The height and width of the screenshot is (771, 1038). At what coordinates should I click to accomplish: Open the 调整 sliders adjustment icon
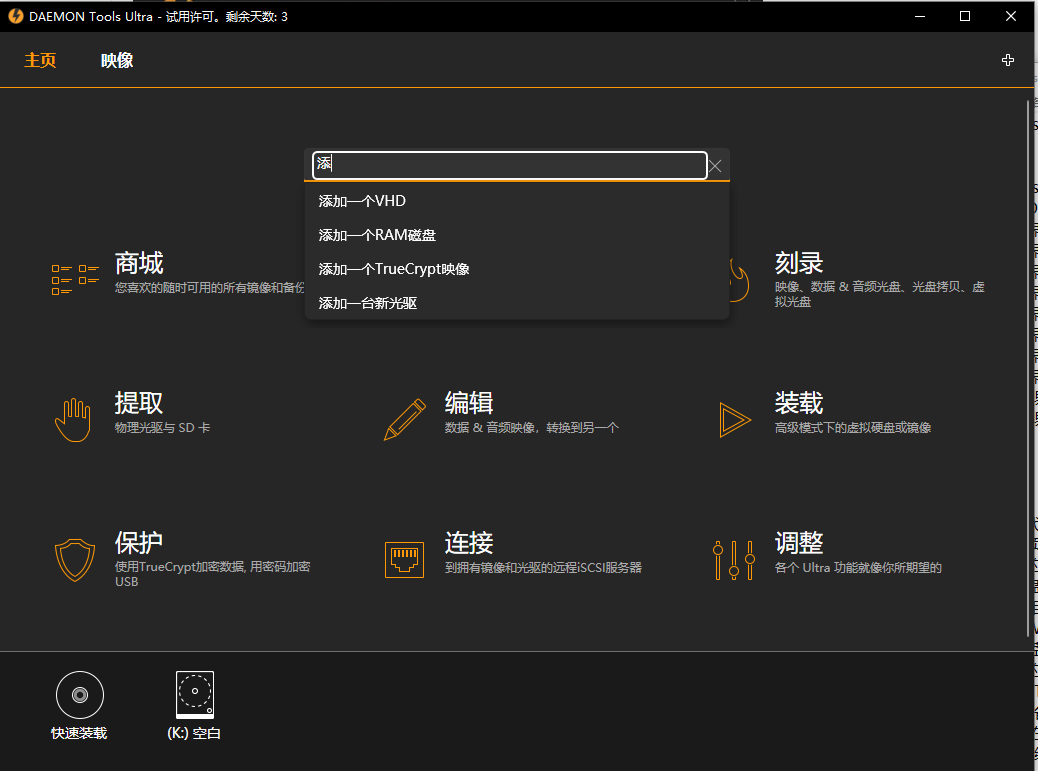pos(735,559)
